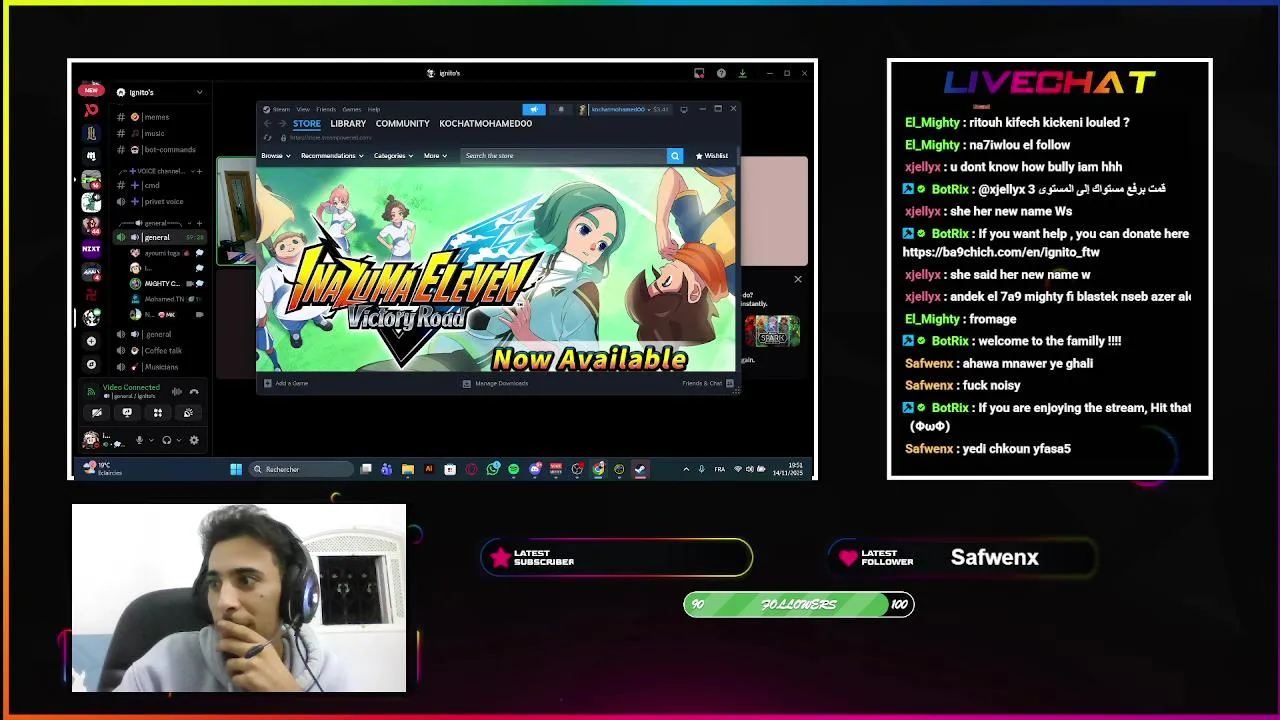Open the Windows Start button

pos(236,469)
